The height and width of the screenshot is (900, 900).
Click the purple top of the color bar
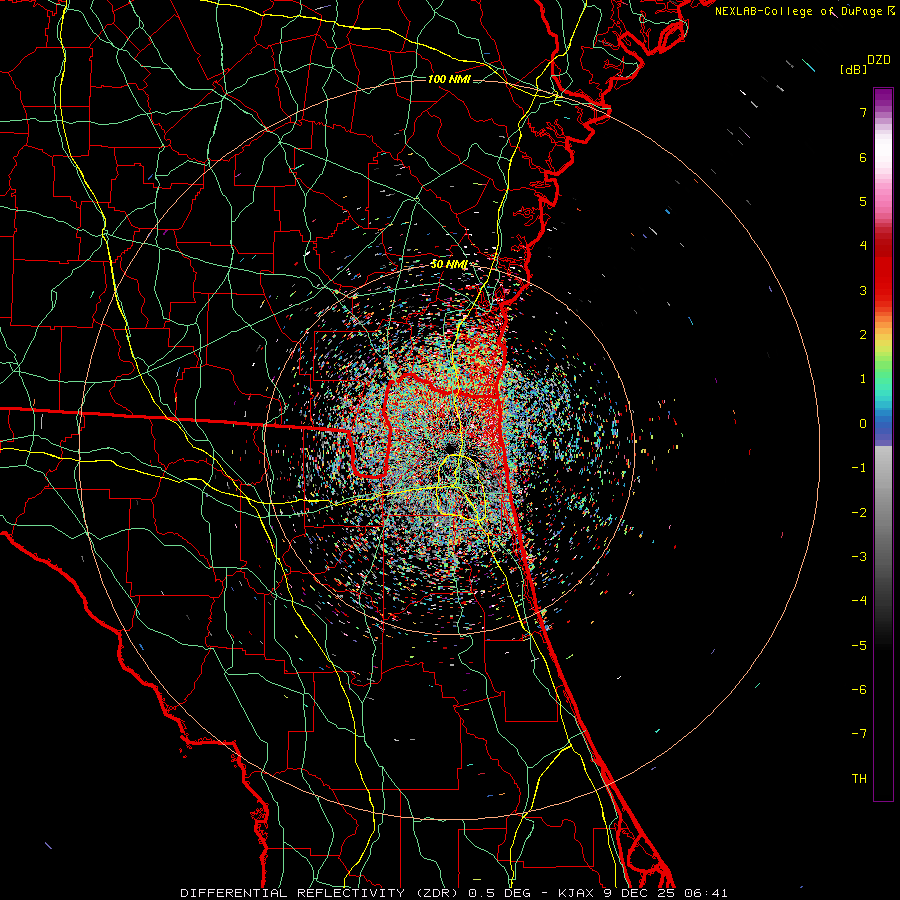click(x=883, y=96)
